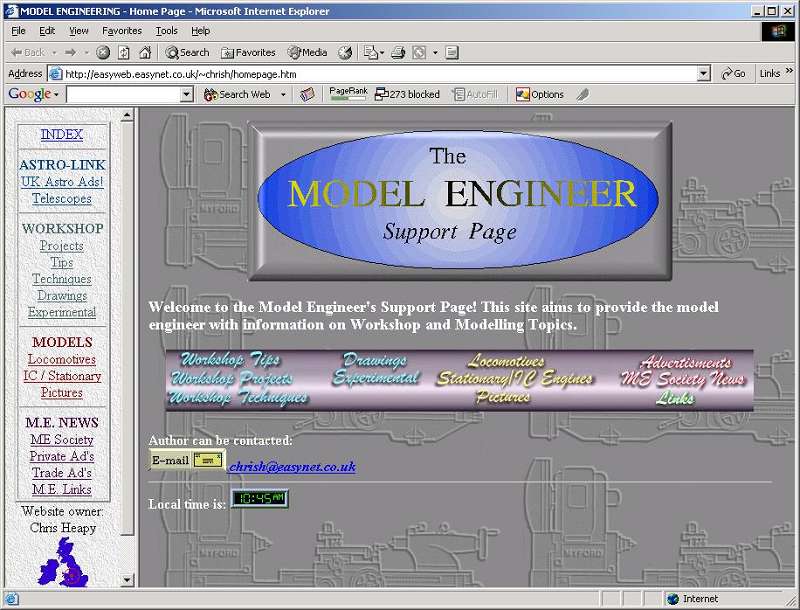Open the Tools menu
The image size is (800, 610).
(x=166, y=31)
